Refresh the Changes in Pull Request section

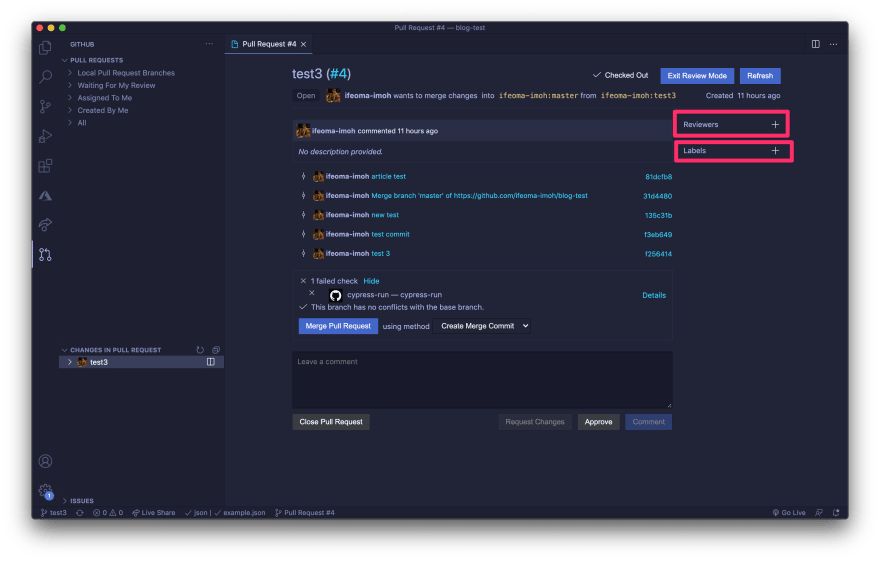pyautogui.click(x=200, y=350)
